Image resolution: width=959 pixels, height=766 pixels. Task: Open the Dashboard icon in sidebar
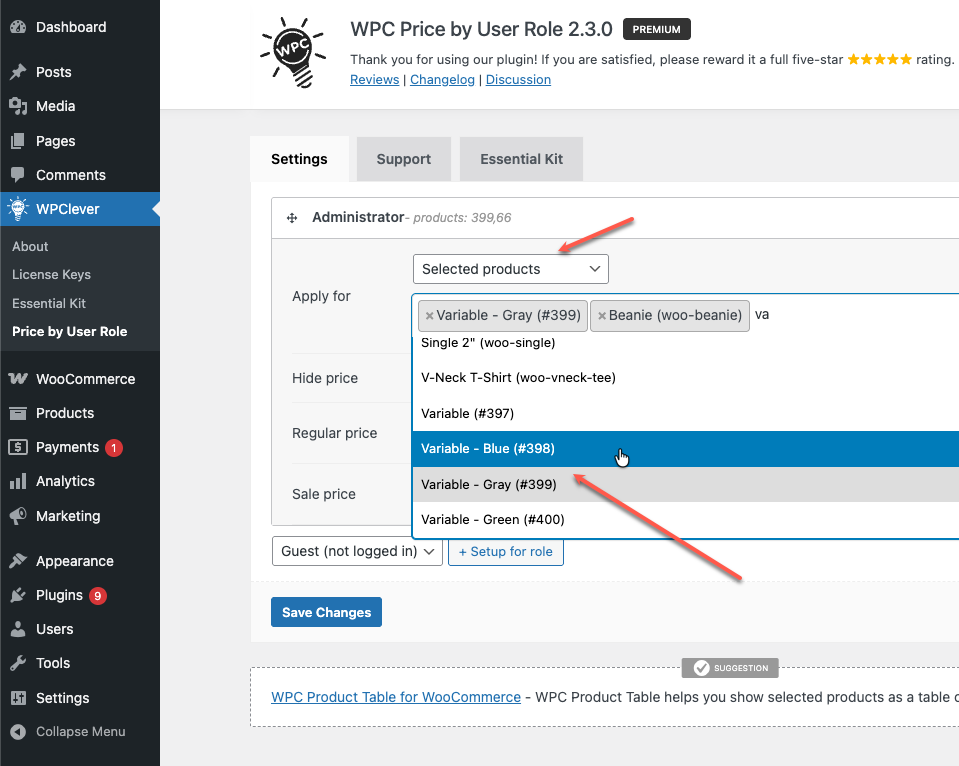(x=18, y=27)
